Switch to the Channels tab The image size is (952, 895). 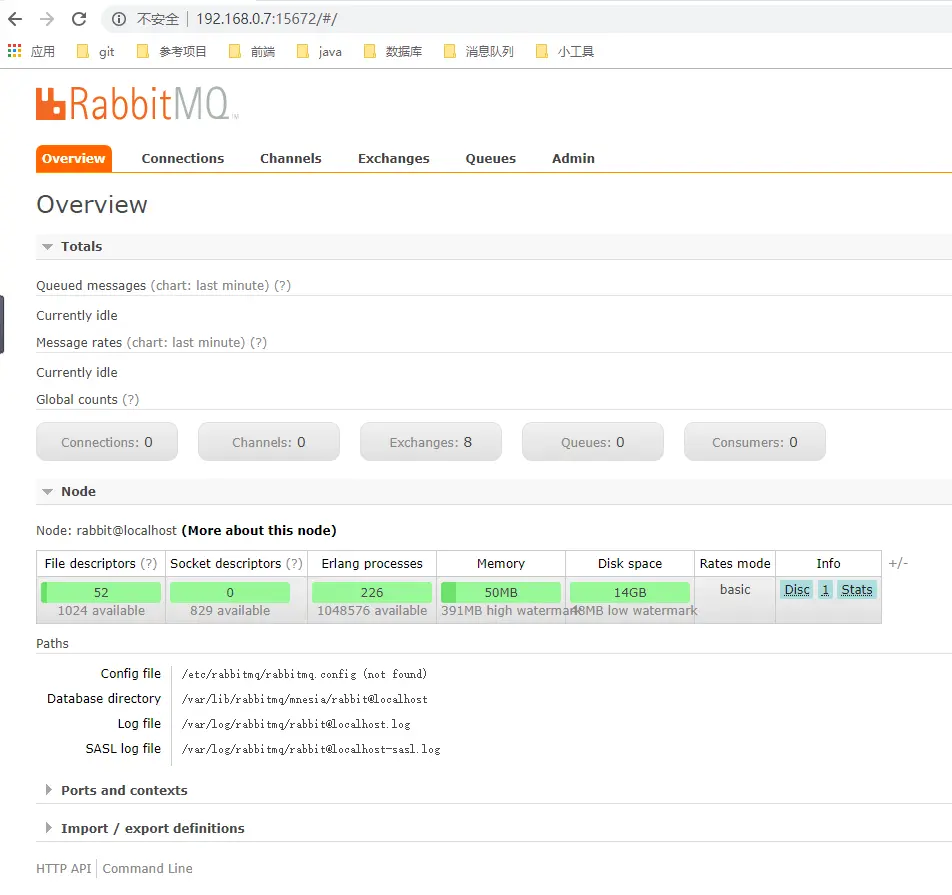point(291,158)
